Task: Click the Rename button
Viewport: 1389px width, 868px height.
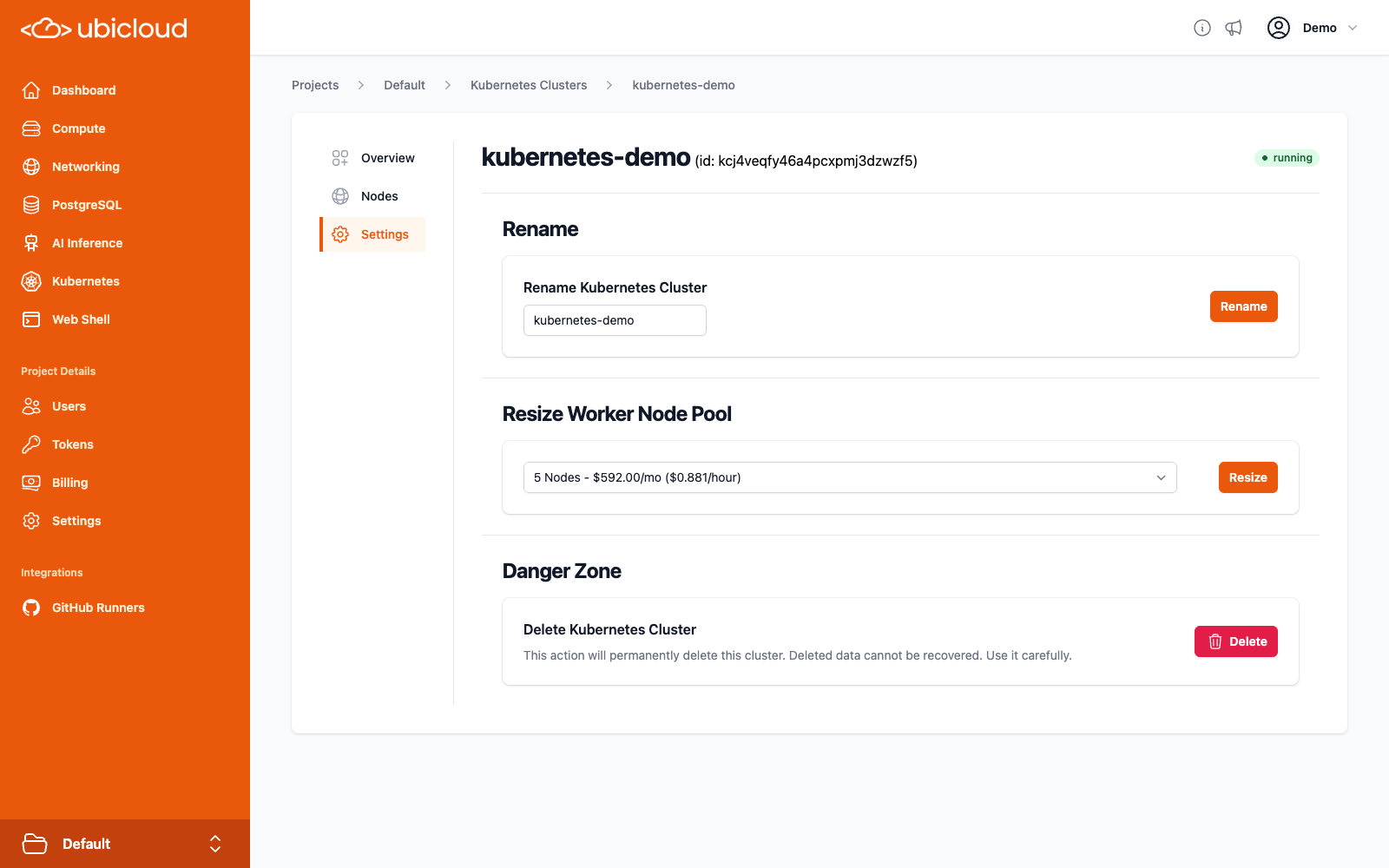Action: coord(1243,306)
